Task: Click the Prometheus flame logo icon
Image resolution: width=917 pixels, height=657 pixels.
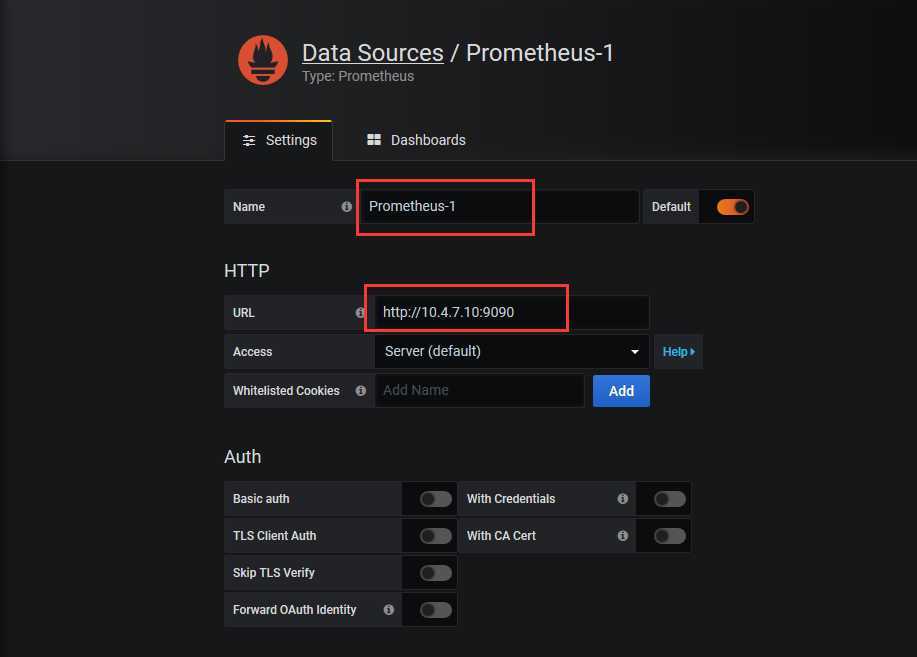Action: click(263, 60)
